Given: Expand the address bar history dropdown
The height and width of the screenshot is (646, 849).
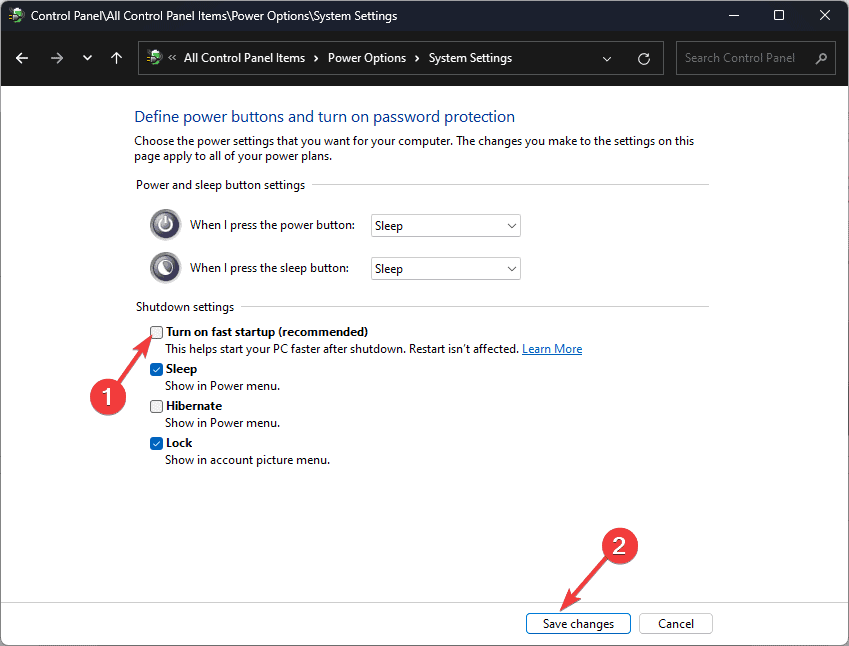Looking at the screenshot, I should (607, 58).
